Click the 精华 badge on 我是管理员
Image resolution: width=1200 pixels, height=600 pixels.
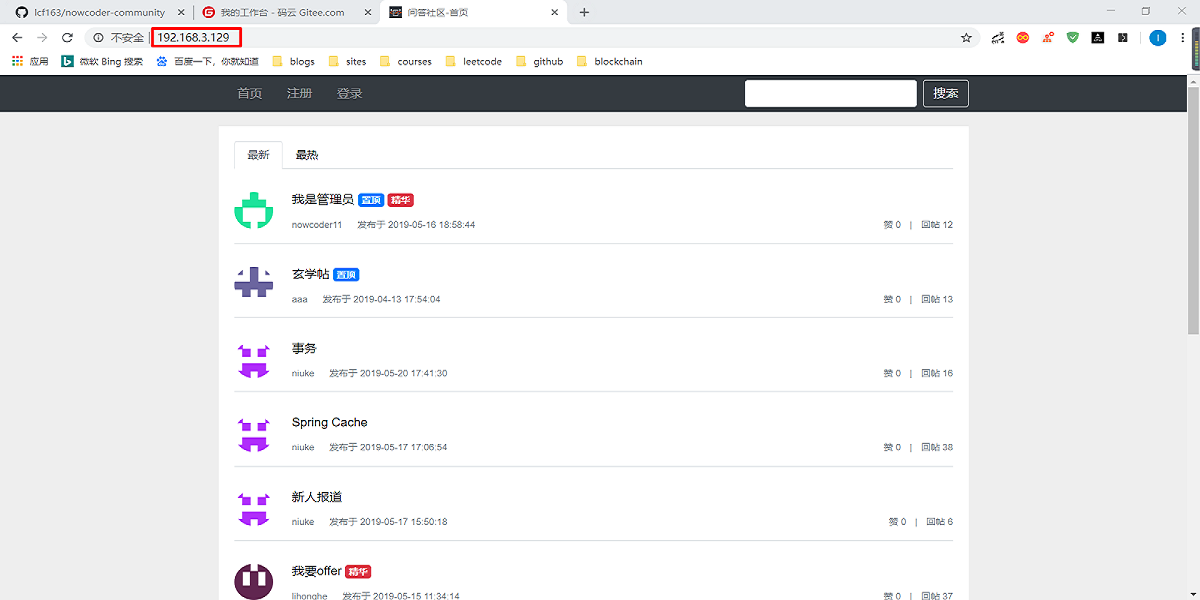point(401,200)
